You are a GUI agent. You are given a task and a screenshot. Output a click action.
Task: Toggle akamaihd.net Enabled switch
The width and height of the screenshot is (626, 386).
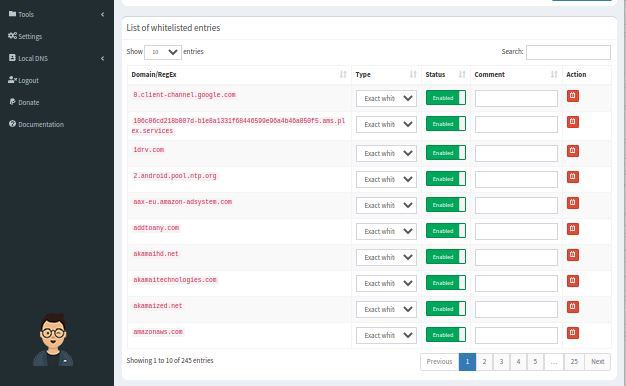pos(446,257)
